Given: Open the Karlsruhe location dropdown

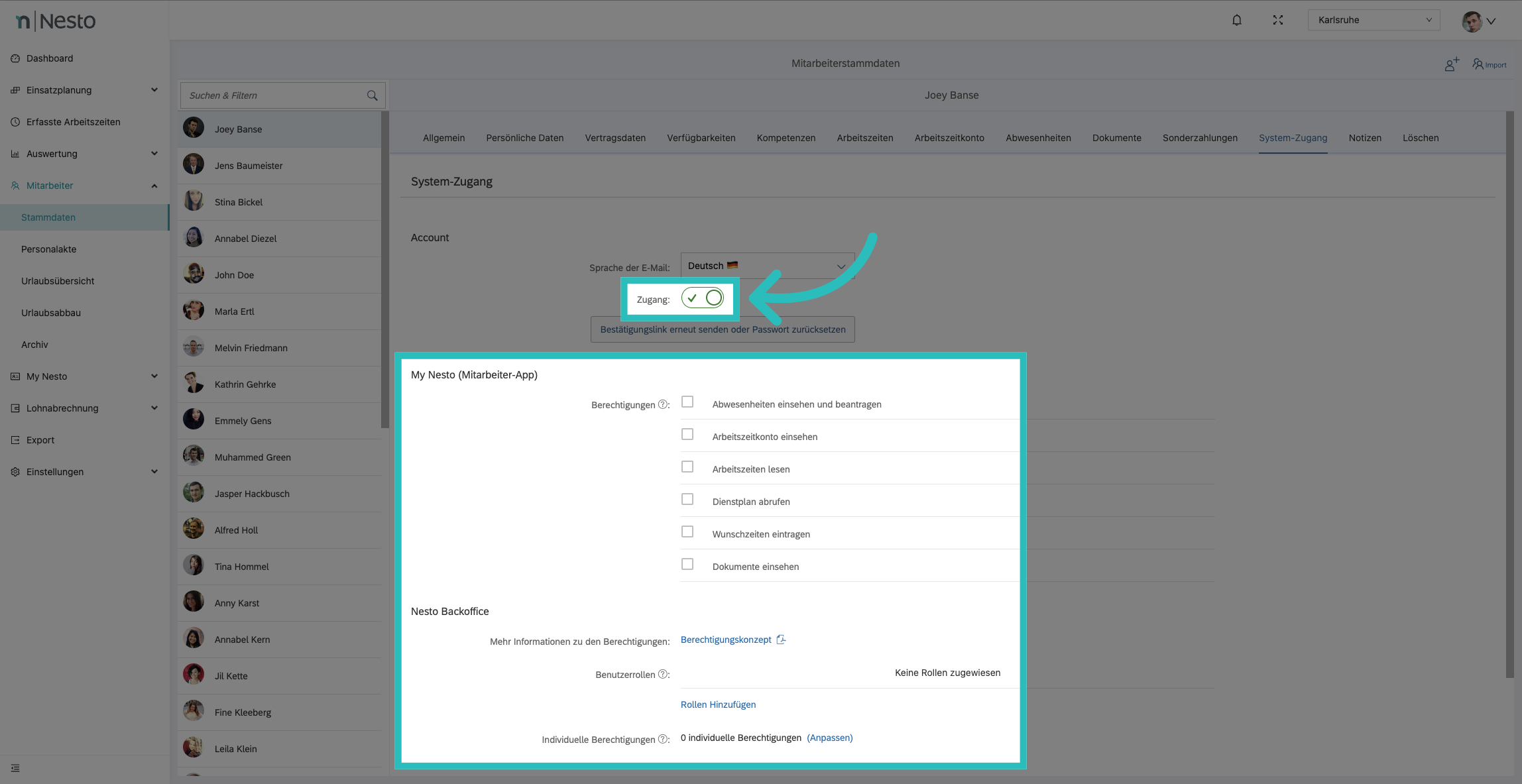Looking at the screenshot, I should tap(1374, 20).
